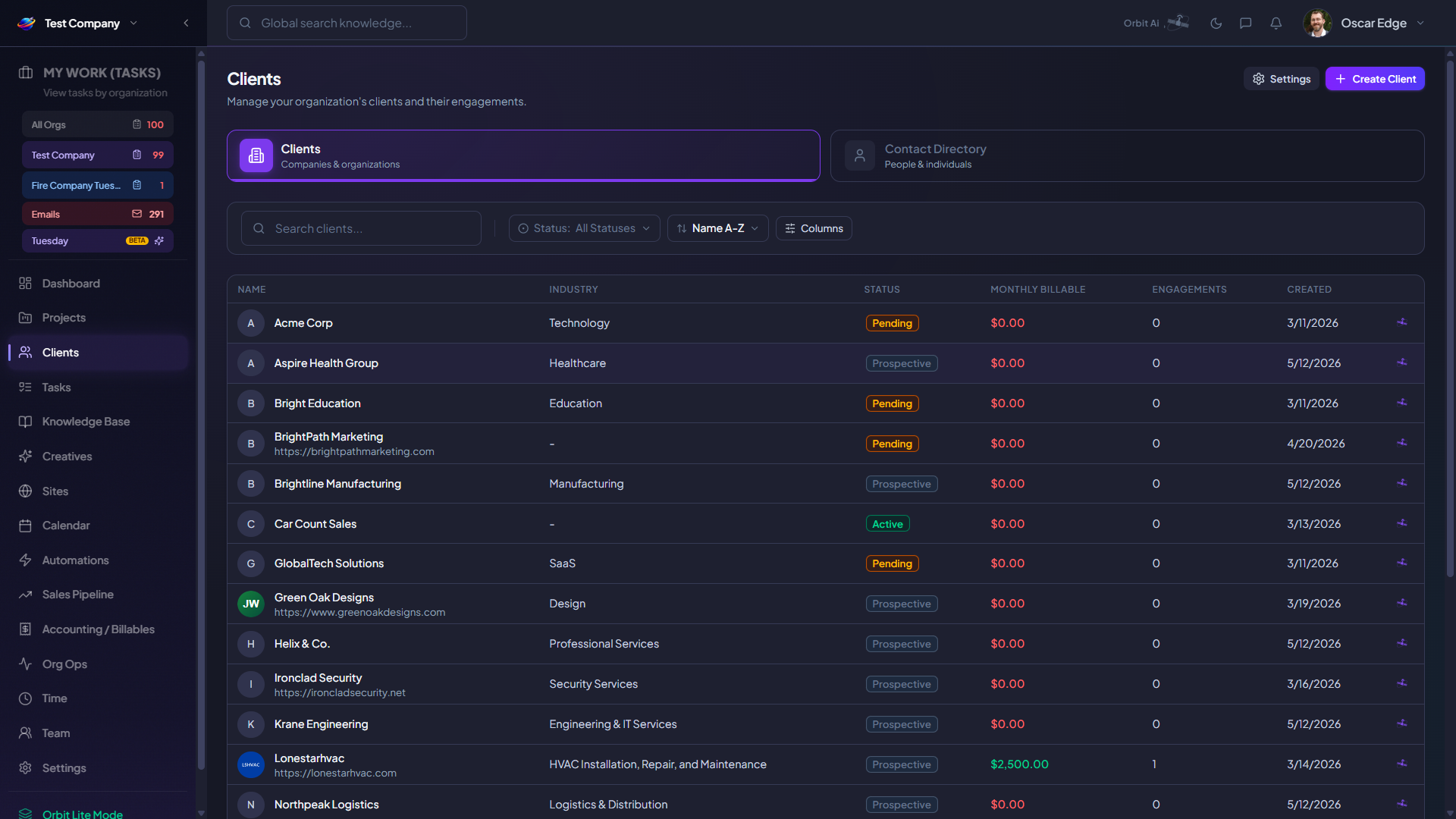Open Settings in sidebar
The width and height of the screenshot is (1456, 819).
(98, 767)
